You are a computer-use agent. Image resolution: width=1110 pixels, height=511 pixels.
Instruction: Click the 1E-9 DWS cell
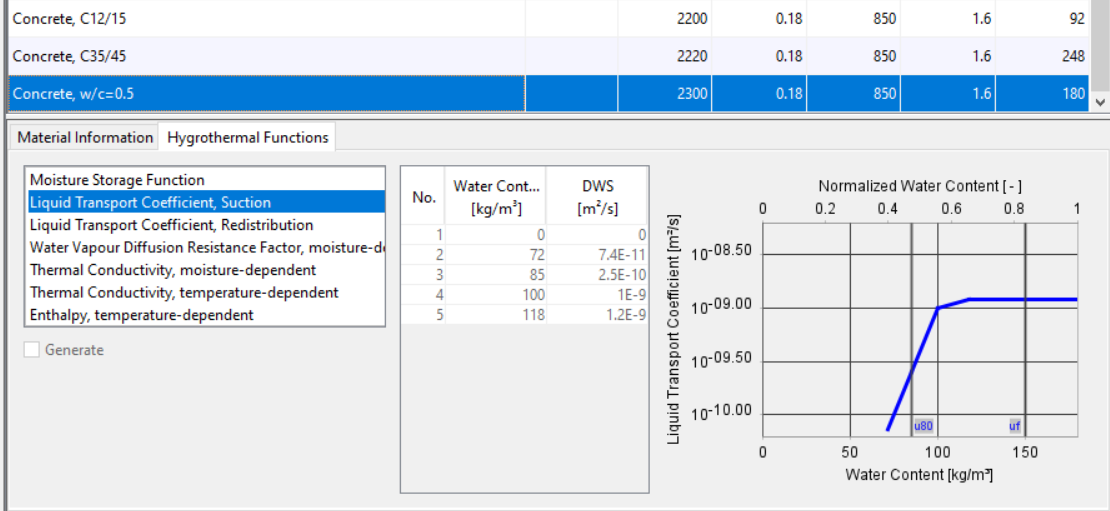pos(596,294)
